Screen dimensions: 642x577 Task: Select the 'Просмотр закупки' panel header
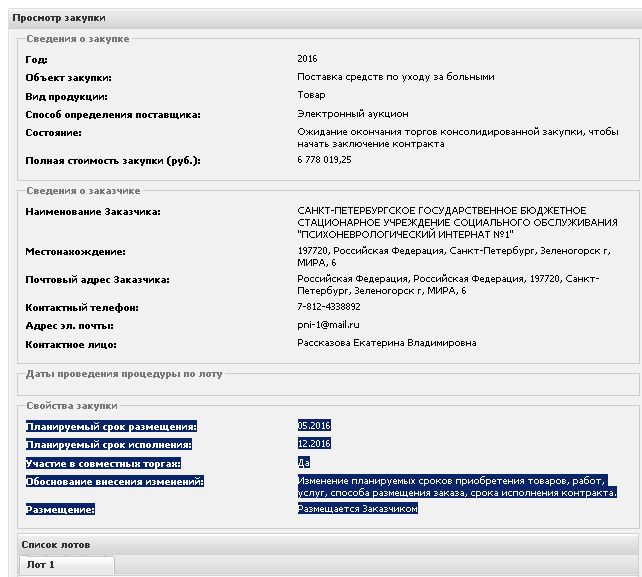[x=325, y=18]
